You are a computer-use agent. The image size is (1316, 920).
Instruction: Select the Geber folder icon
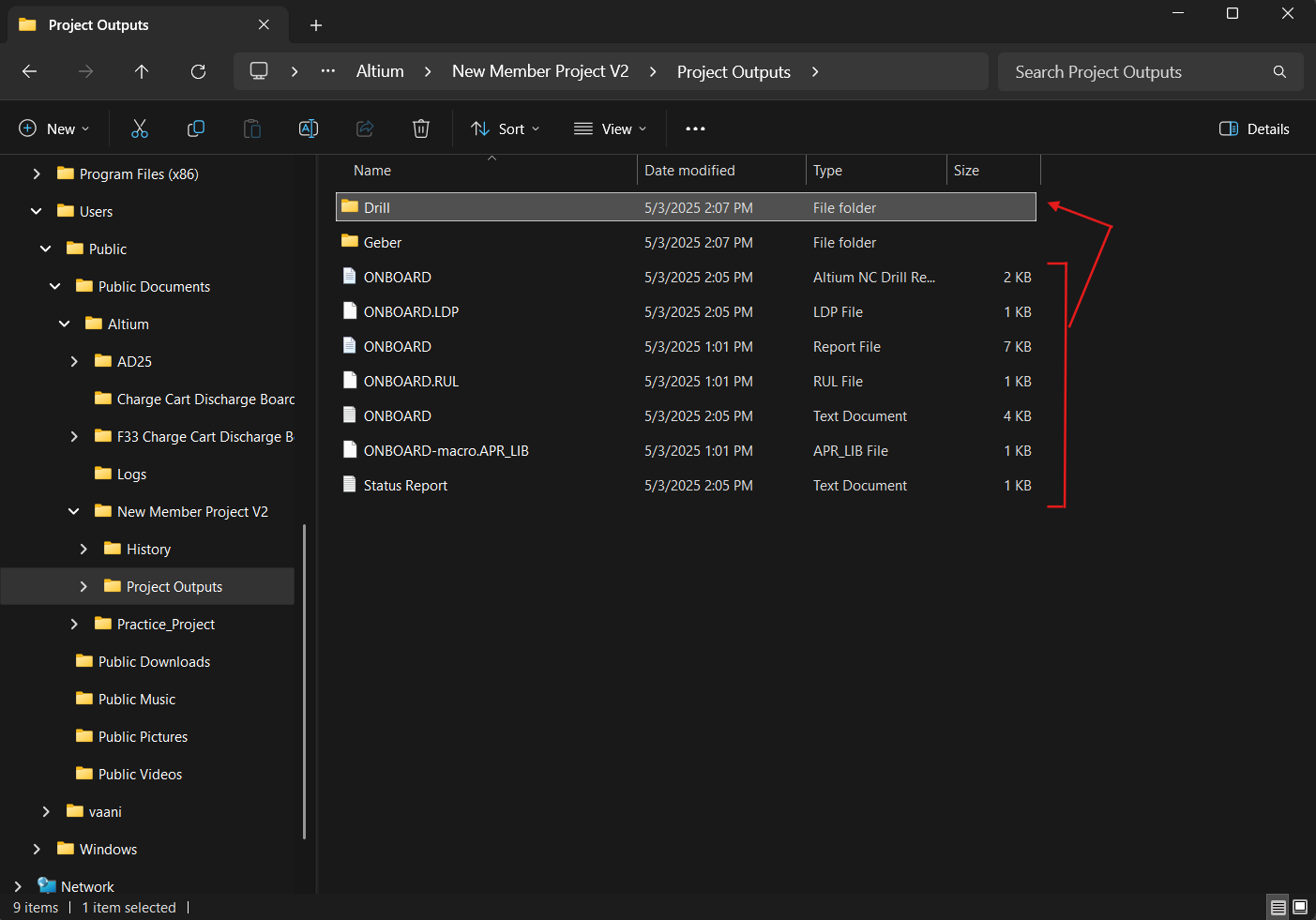tap(350, 241)
